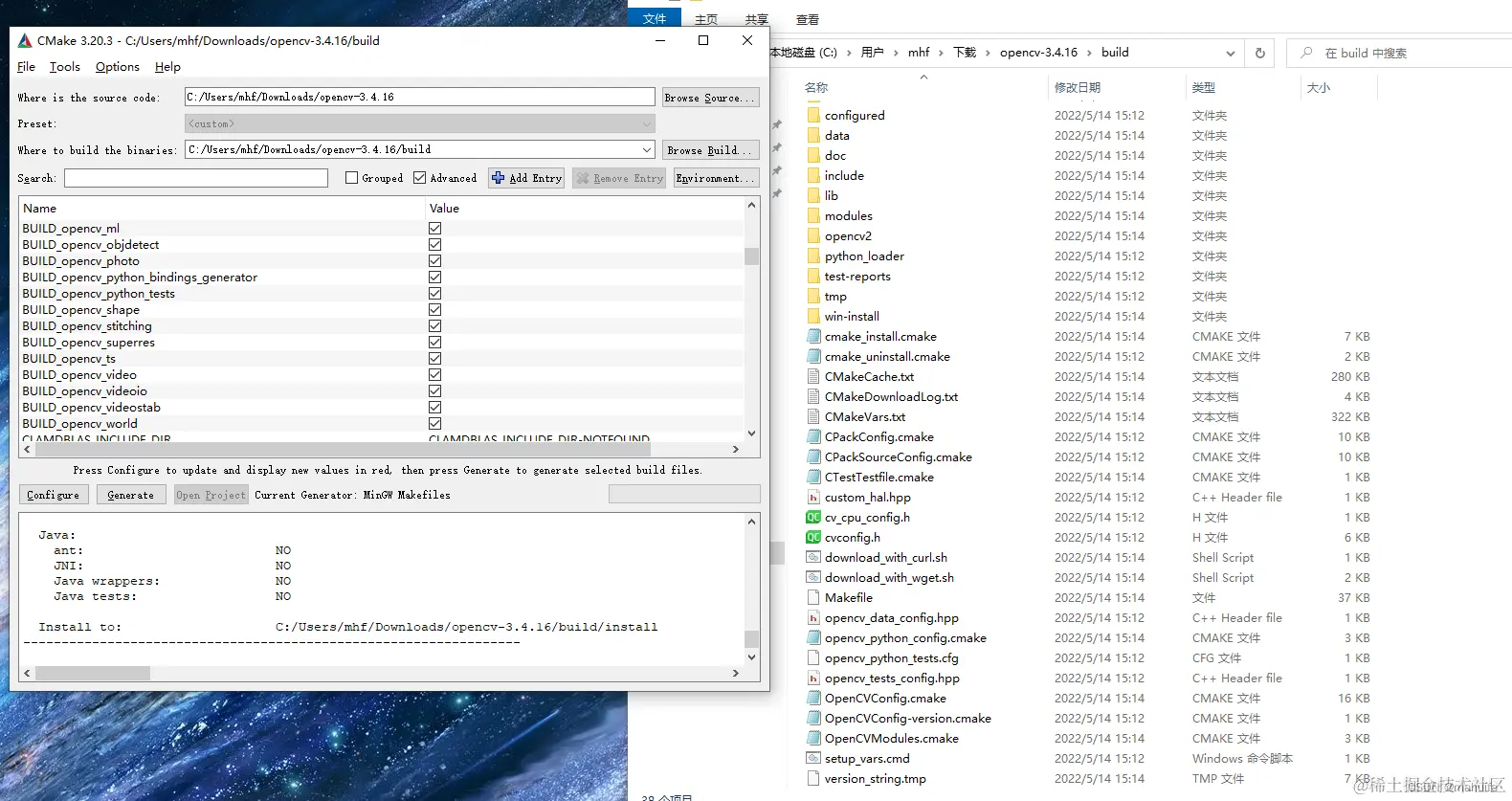Open the Options menu

(117, 66)
